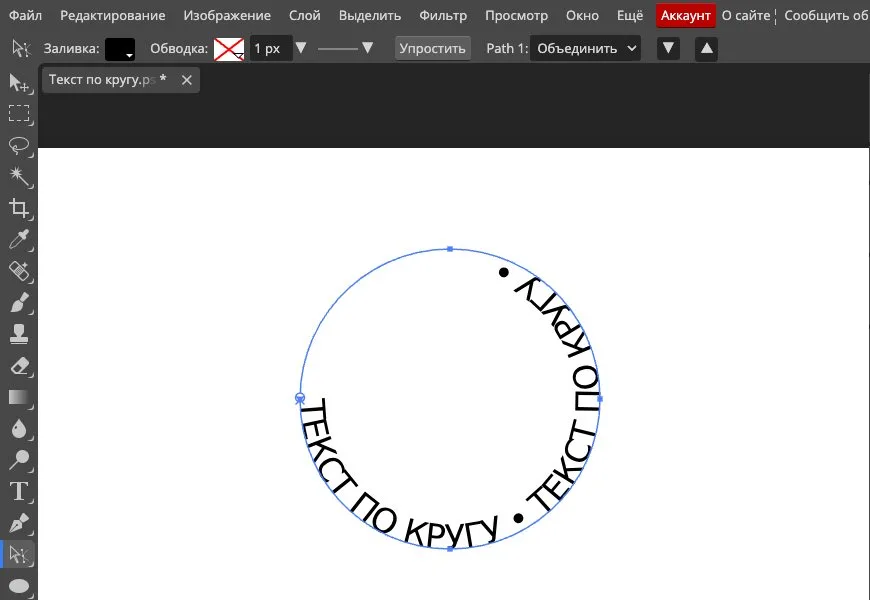Select the Pen tool
The image size is (870, 600).
(19, 523)
